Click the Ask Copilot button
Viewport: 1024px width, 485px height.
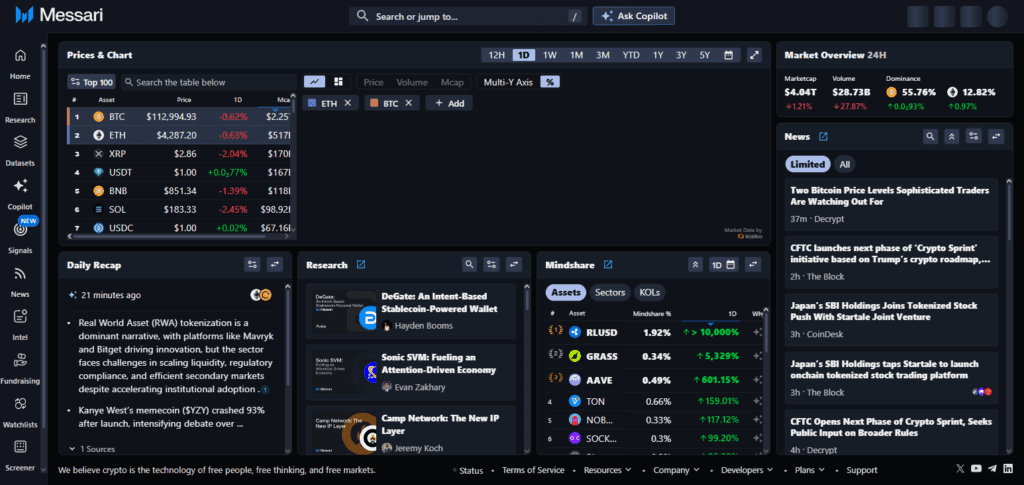634,16
